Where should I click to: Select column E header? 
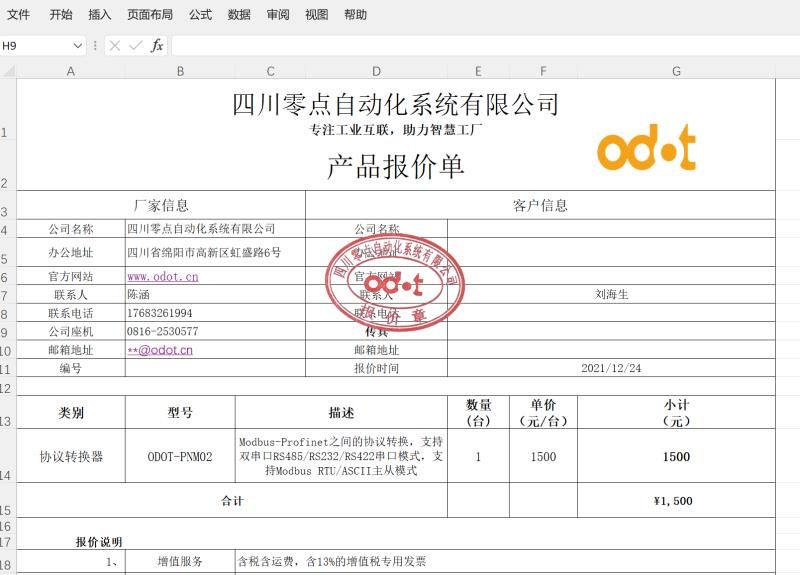click(x=478, y=71)
